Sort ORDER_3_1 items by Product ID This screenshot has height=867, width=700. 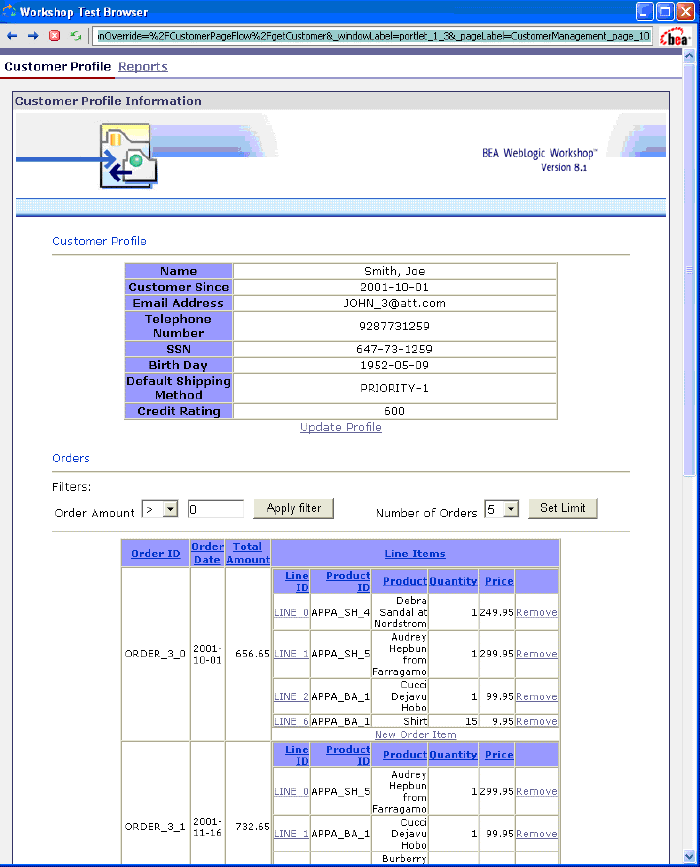click(x=348, y=755)
